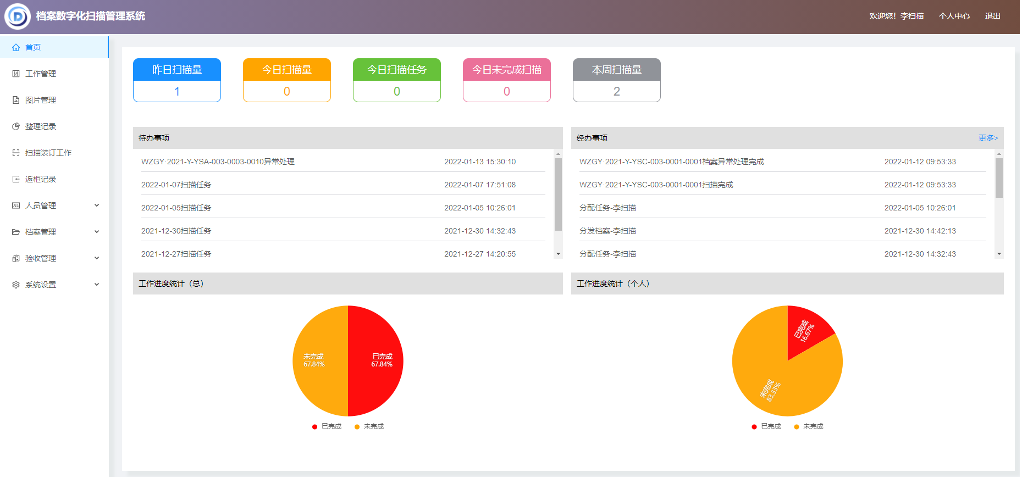1020x477 pixels.
Task: Click the 工作管理 sidebar icon
Action: click(15, 74)
